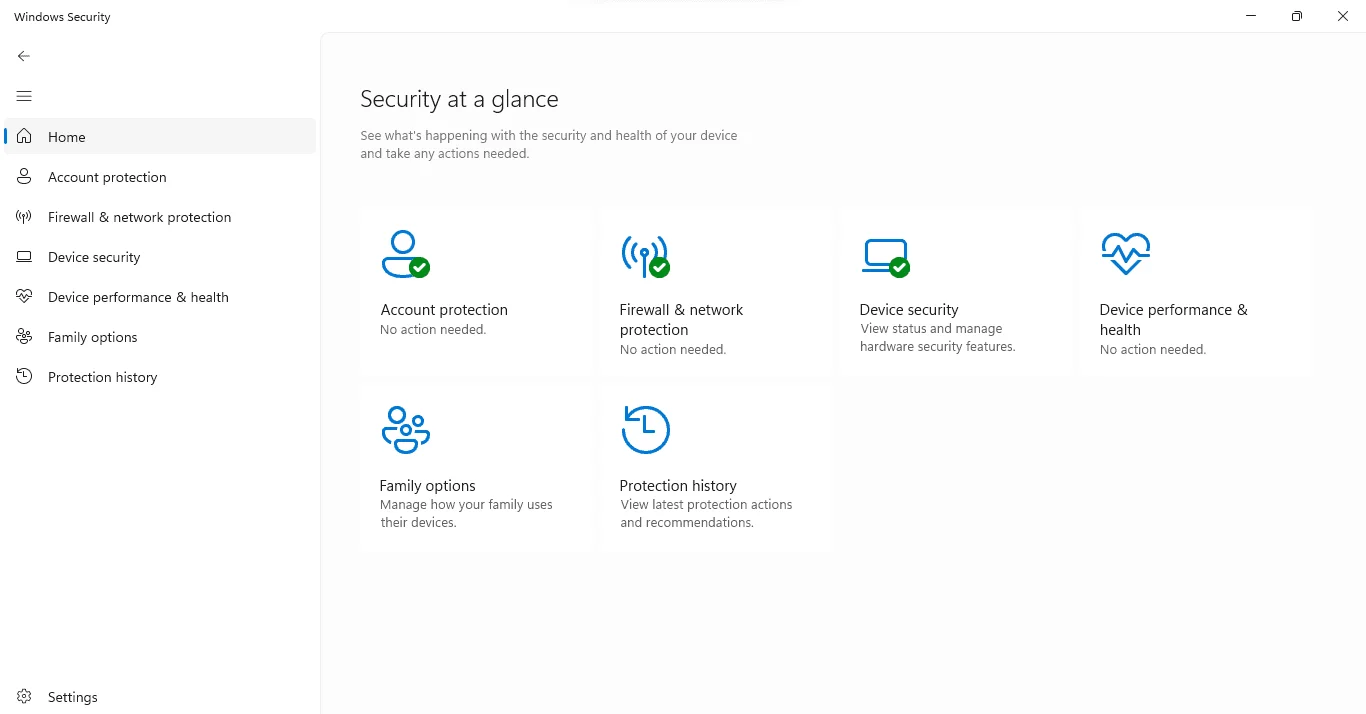
Task: Click the large Family options tile icon
Action: point(406,429)
